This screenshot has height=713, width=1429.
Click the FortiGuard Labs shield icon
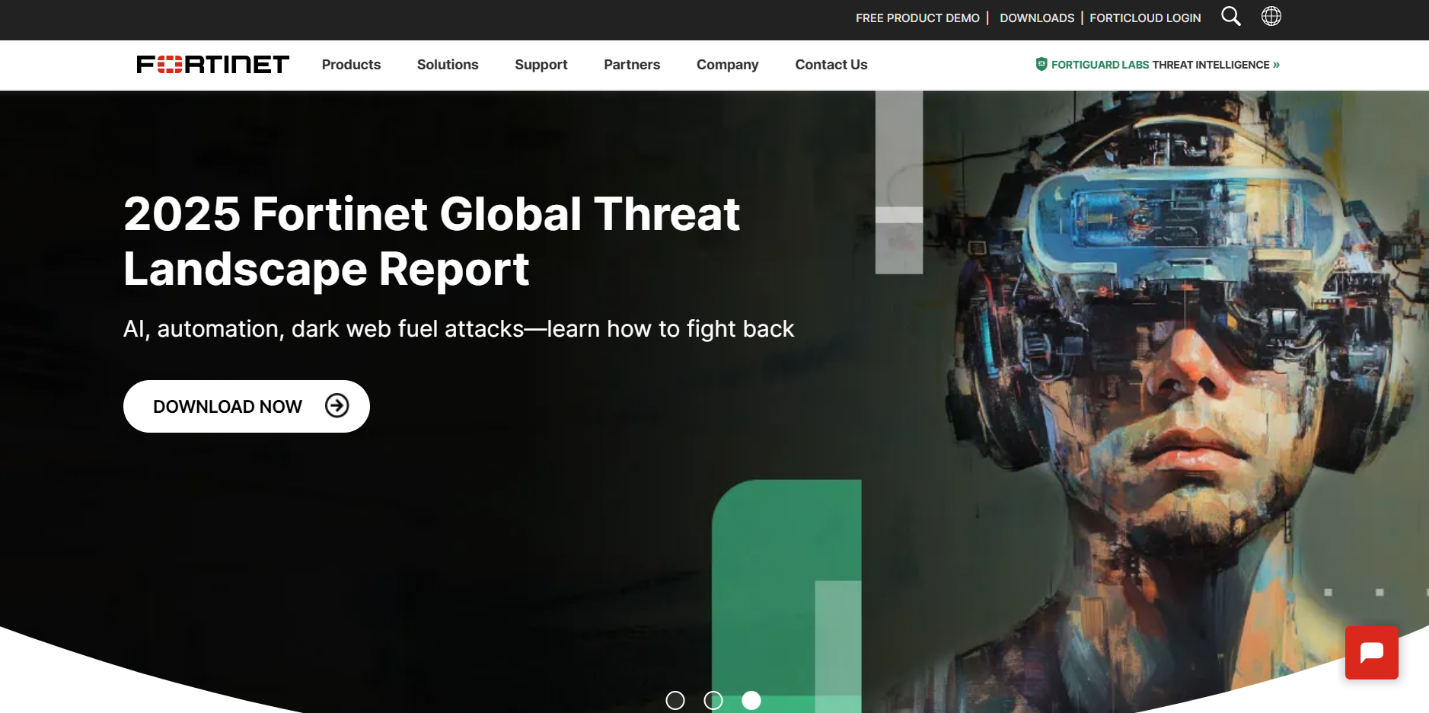pyautogui.click(x=1041, y=65)
